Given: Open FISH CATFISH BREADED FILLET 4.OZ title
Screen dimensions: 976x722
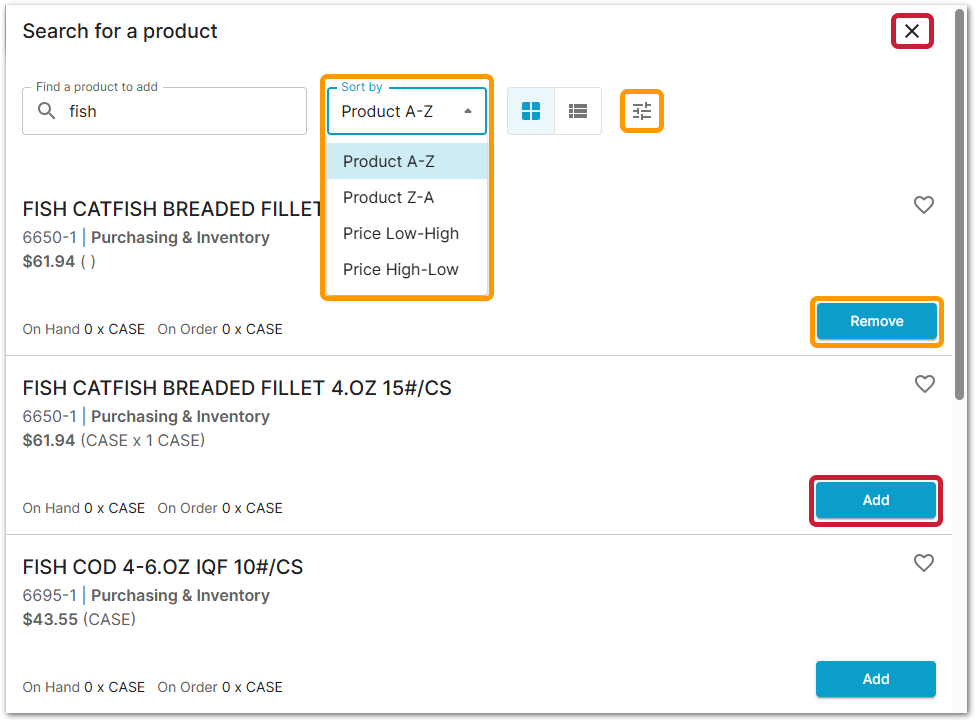Looking at the screenshot, I should (x=237, y=388).
